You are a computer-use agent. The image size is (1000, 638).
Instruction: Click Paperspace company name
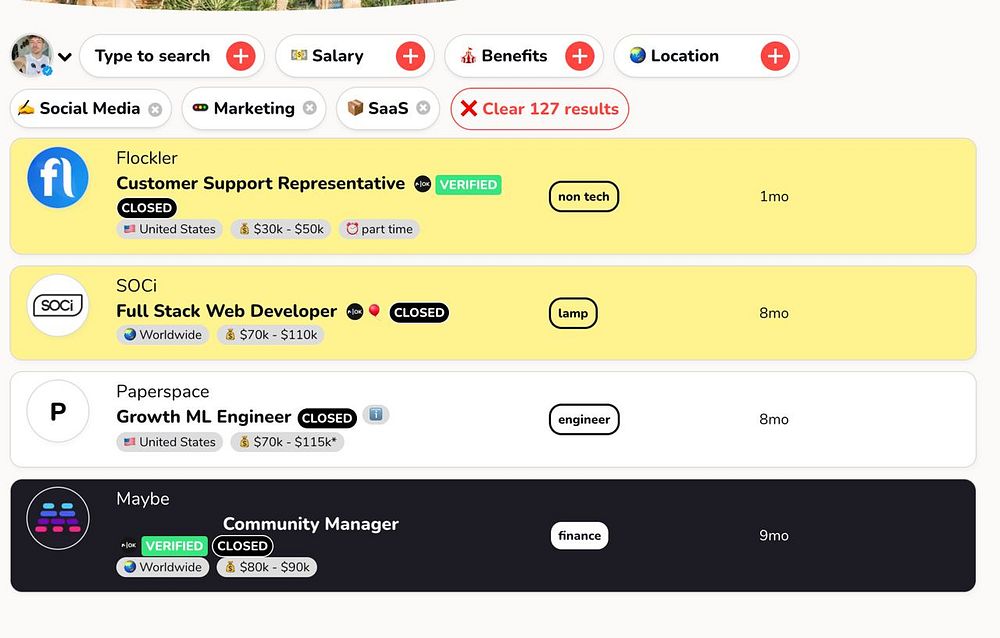point(163,392)
